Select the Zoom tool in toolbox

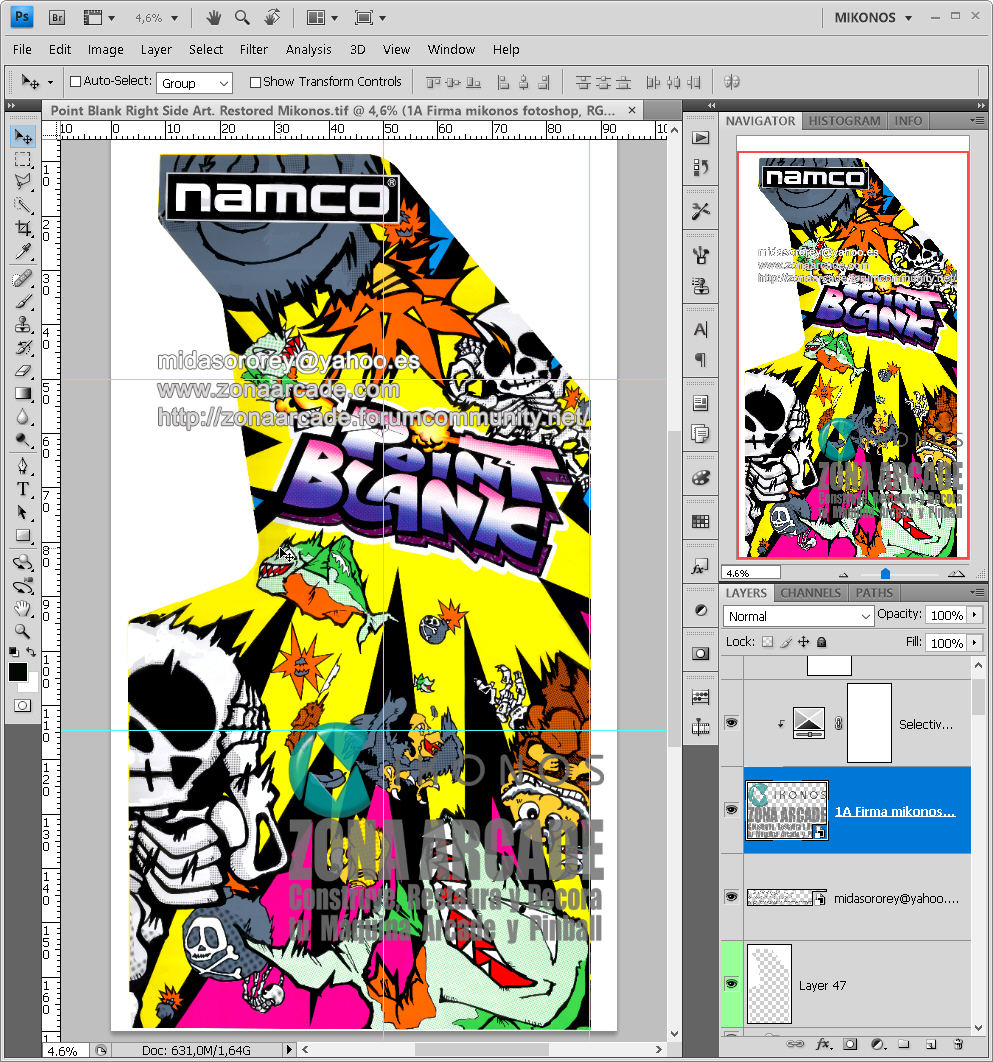coord(23,631)
